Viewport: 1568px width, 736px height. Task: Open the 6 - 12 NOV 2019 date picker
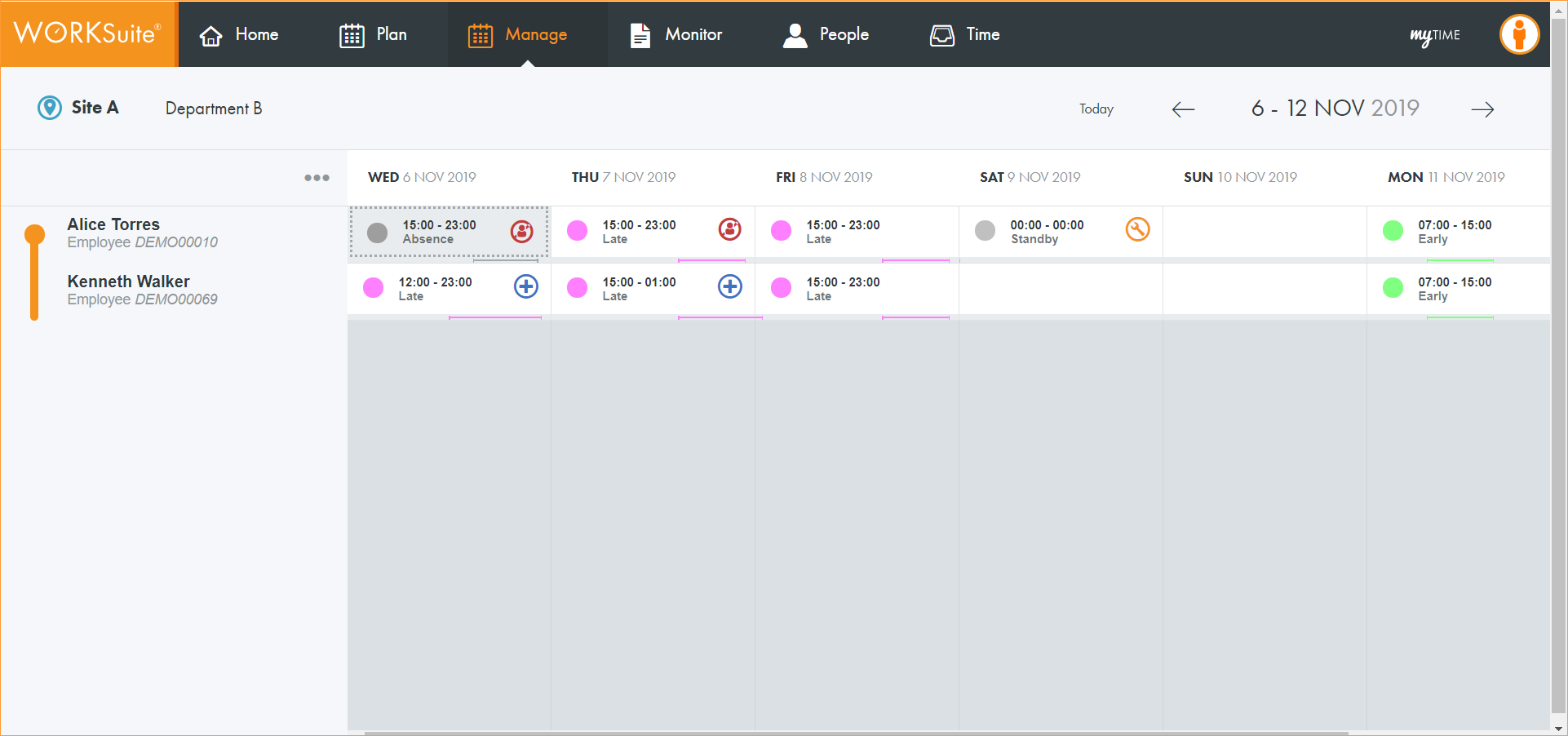[x=1335, y=109]
